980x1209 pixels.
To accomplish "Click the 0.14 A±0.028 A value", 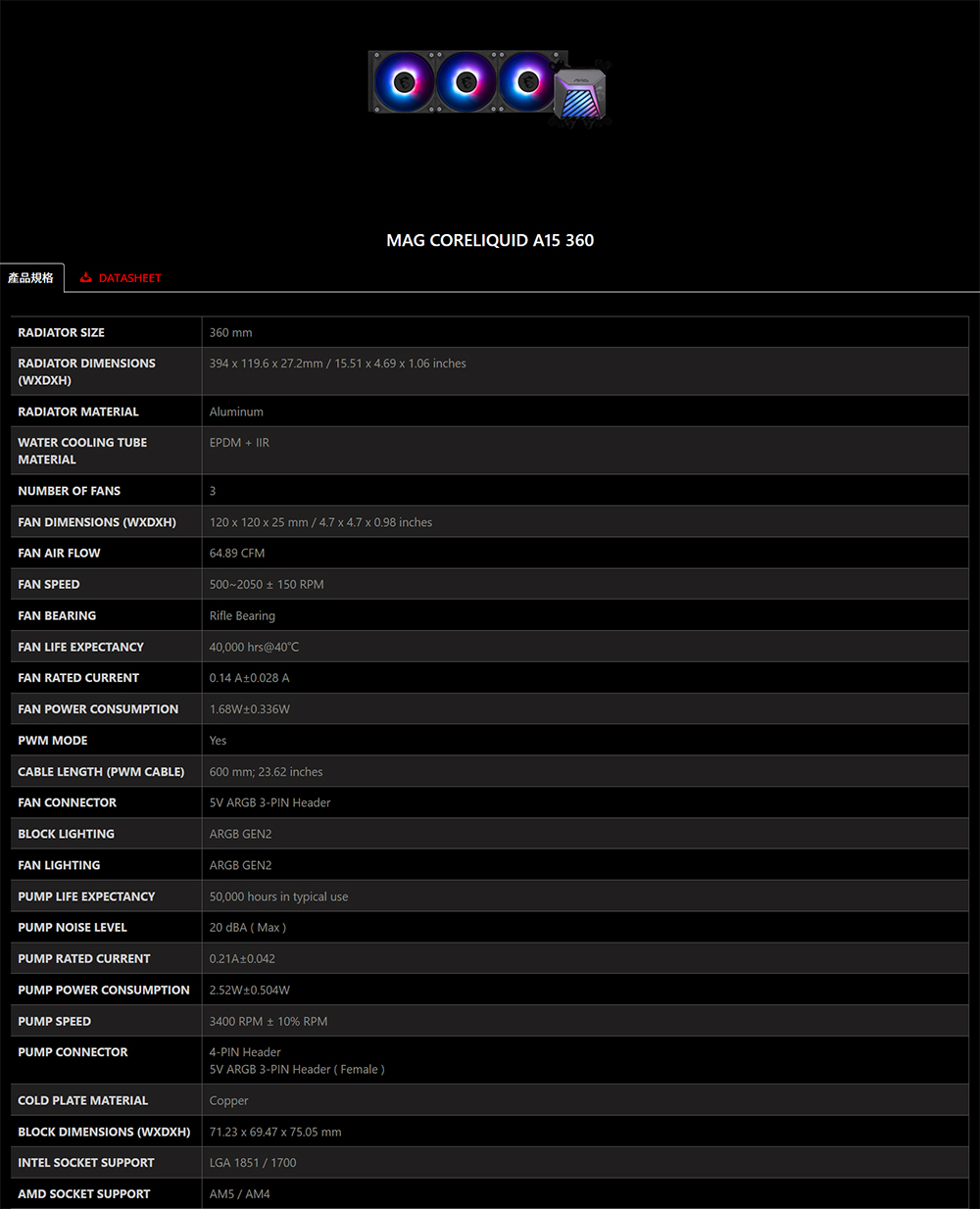I will tap(249, 678).
